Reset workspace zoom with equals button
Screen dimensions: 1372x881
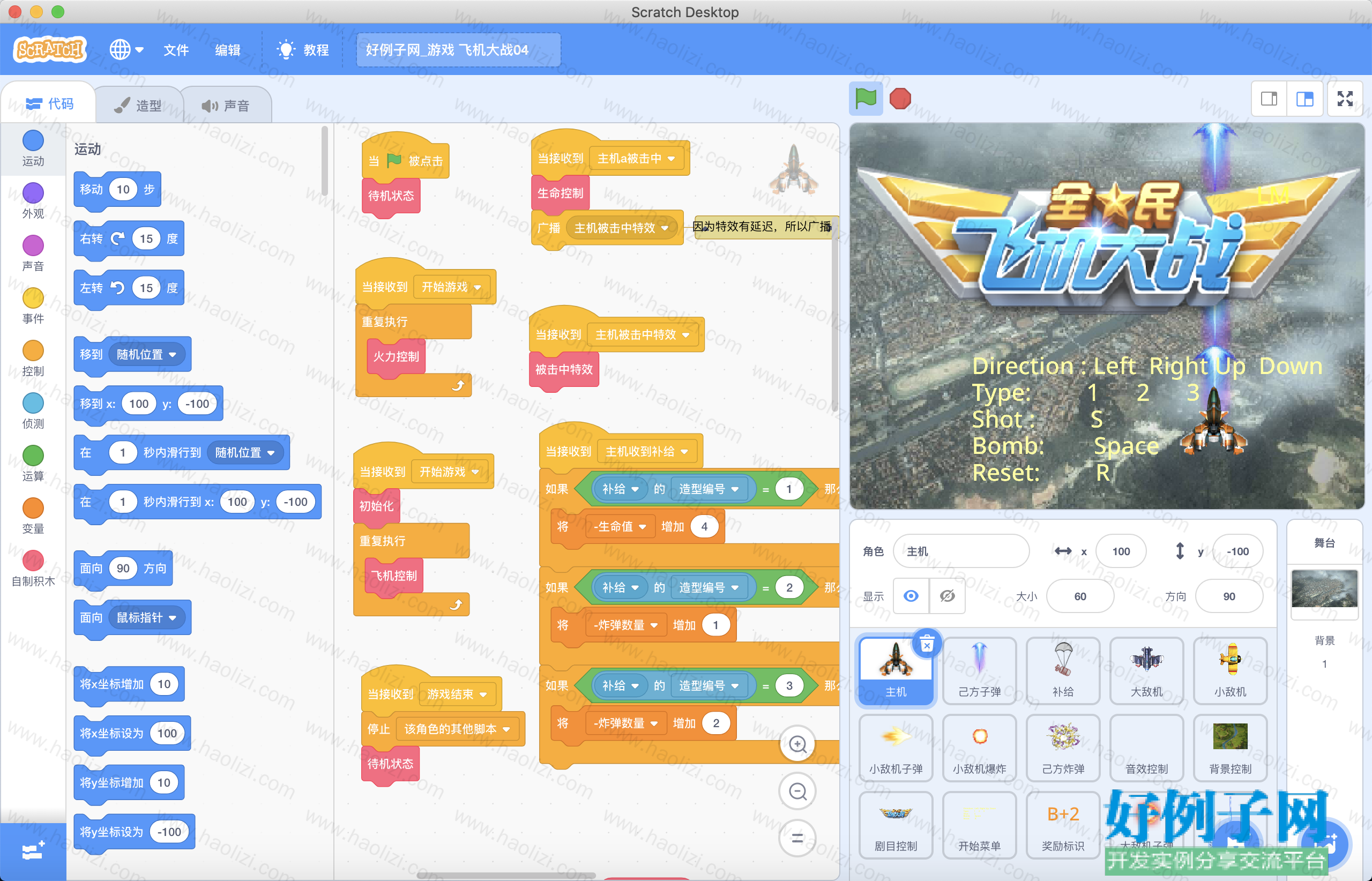click(x=797, y=838)
